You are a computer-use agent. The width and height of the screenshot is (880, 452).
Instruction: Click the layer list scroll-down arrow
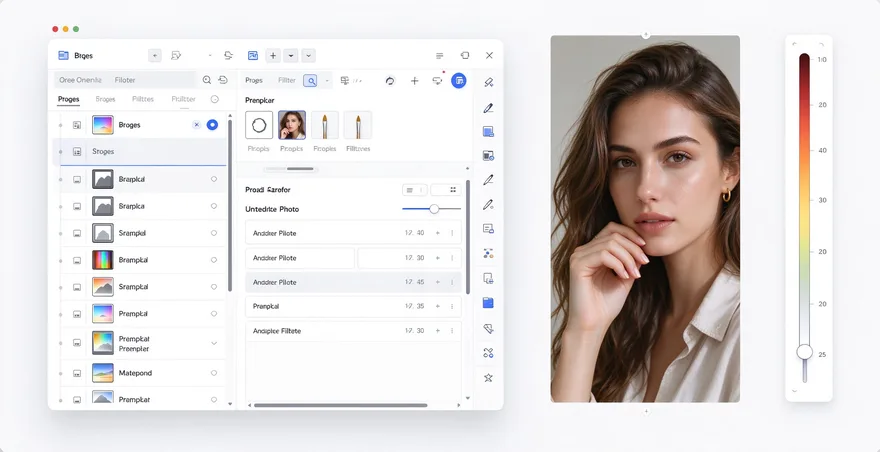tap(230, 404)
